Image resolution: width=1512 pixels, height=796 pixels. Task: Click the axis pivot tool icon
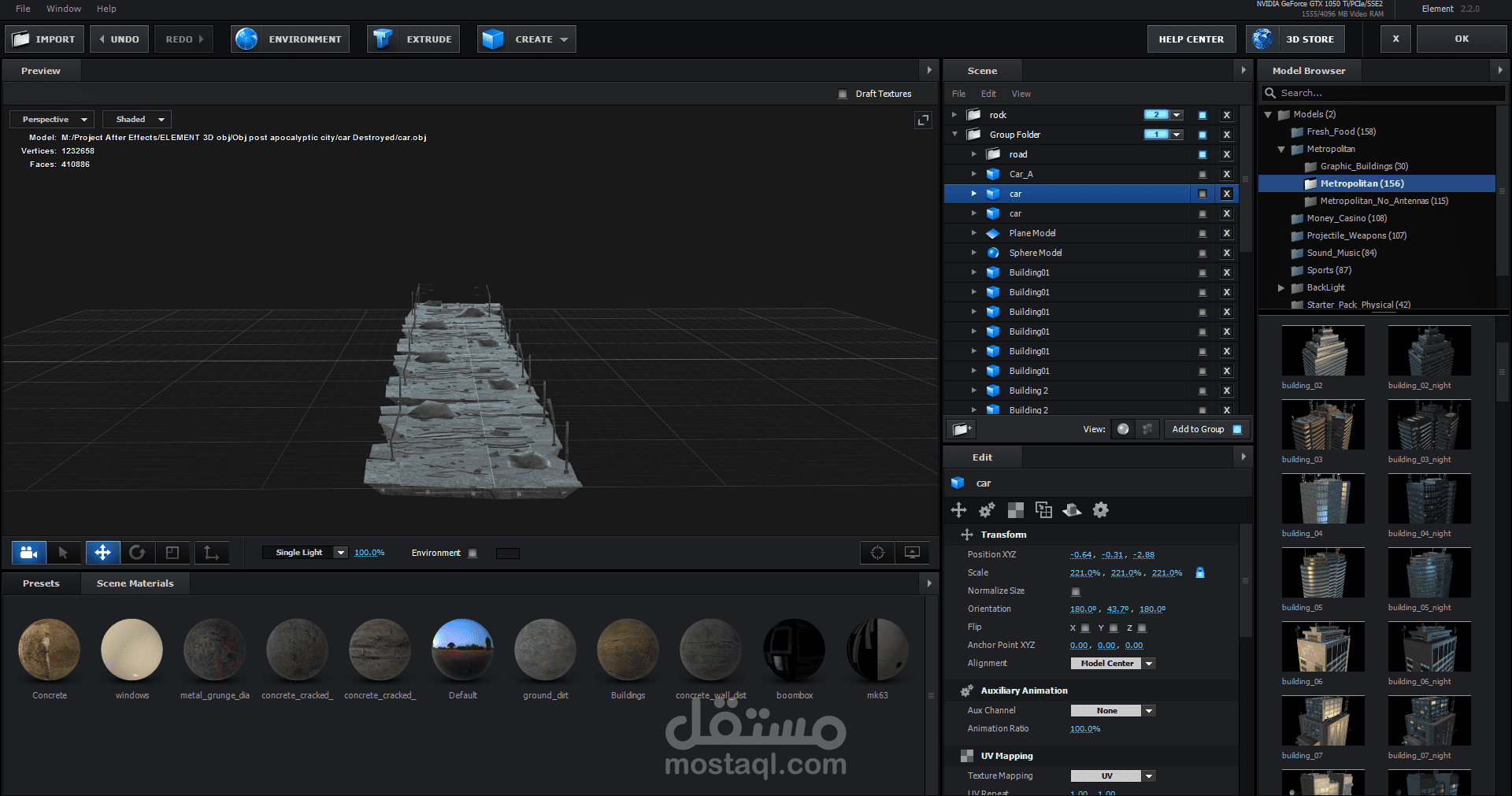pos(211,553)
